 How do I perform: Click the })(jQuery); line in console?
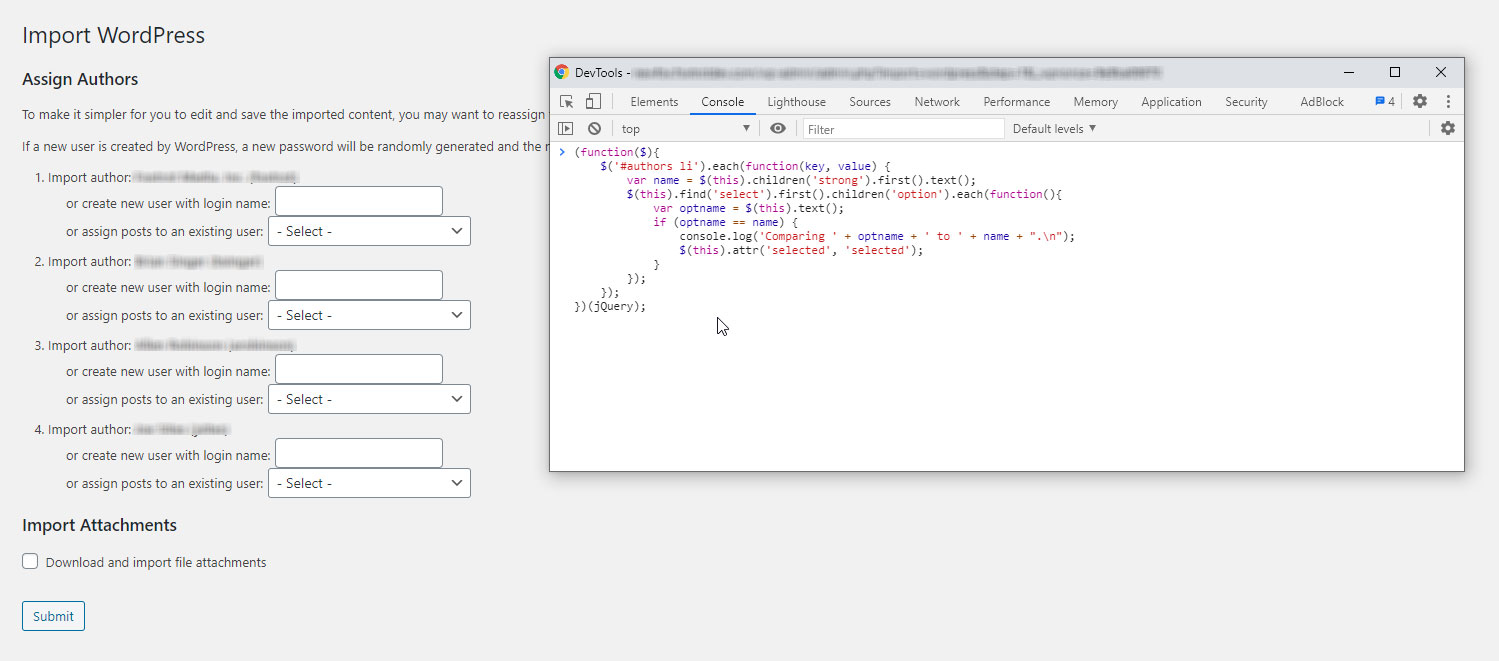[610, 307]
